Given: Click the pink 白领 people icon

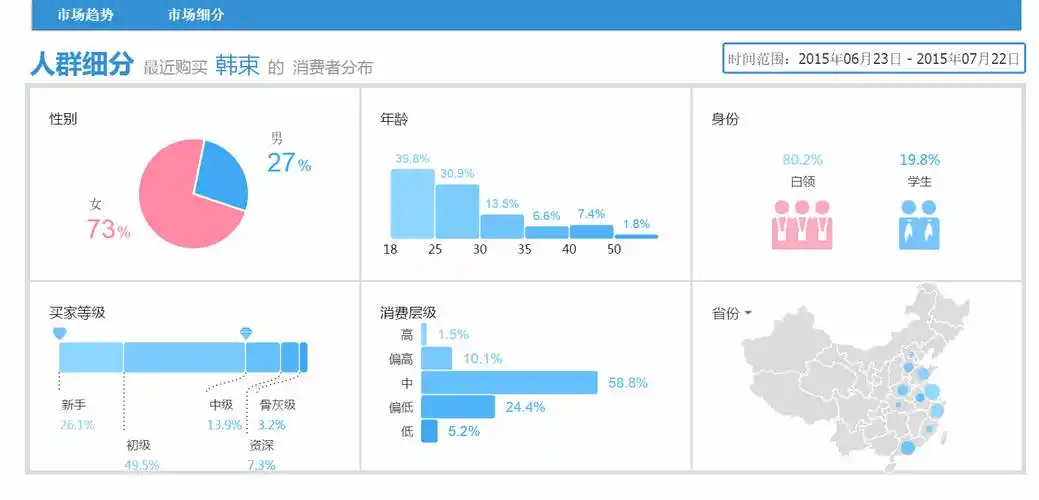Looking at the screenshot, I should click(x=802, y=225).
